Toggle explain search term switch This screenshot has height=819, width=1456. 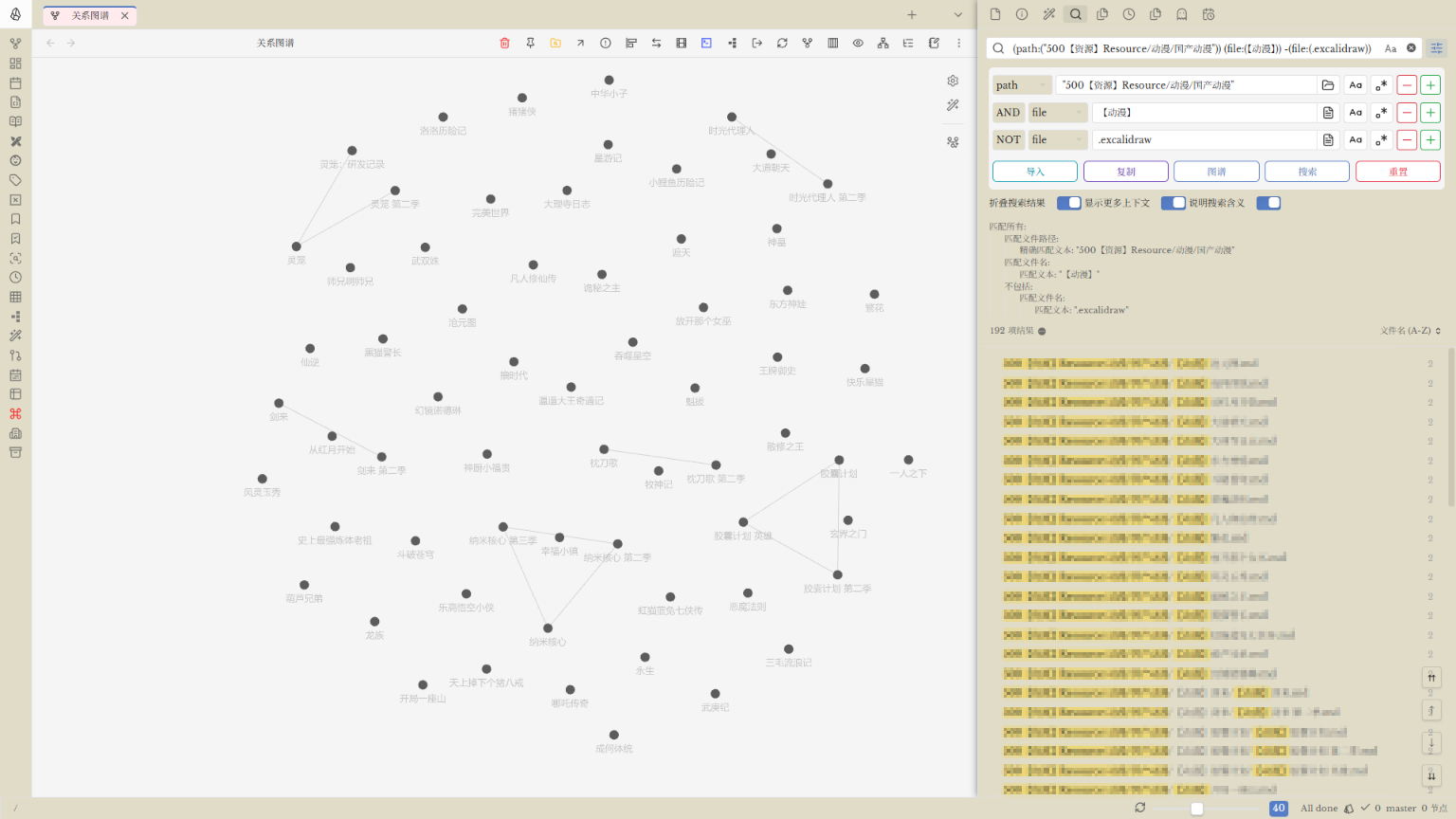(1268, 203)
